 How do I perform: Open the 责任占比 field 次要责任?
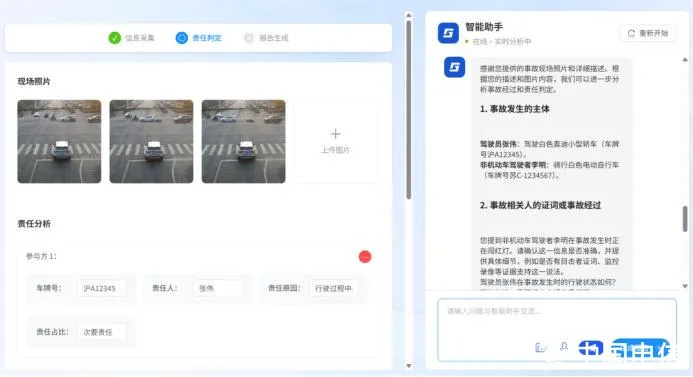(x=102, y=332)
